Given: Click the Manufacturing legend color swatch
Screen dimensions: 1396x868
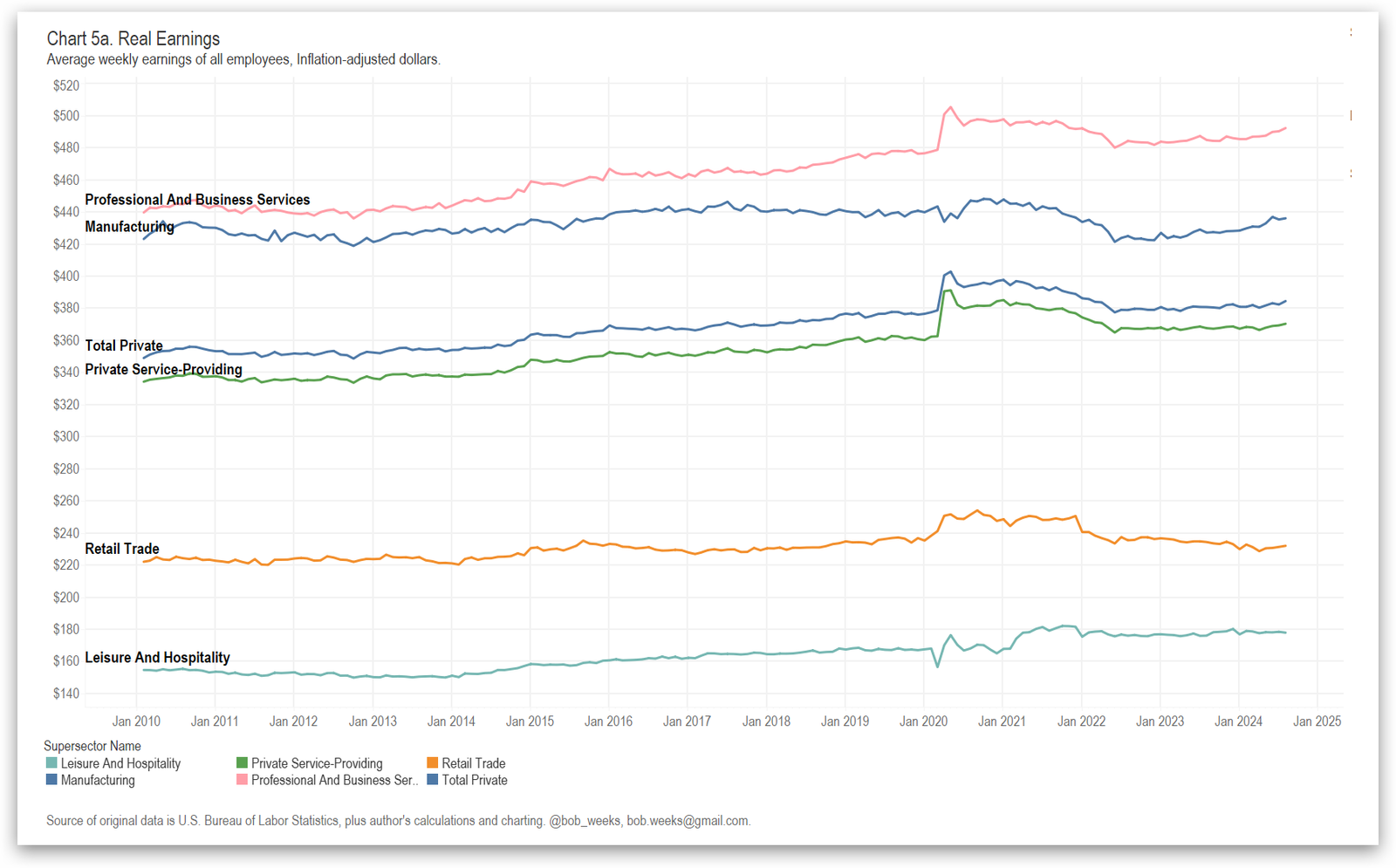Looking at the screenshot, I should (51, 780).
